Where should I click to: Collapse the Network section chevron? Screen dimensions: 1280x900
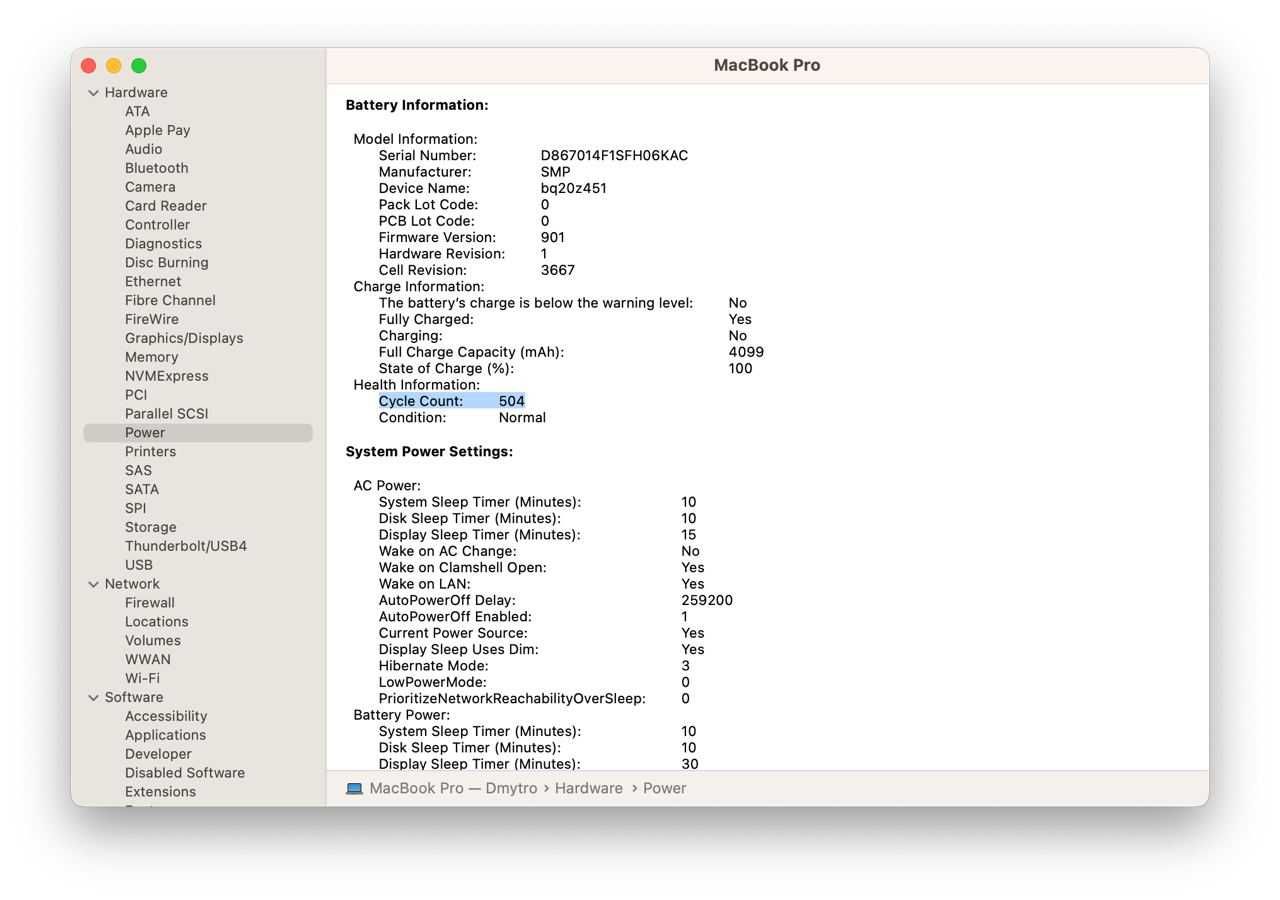[93, 584]
